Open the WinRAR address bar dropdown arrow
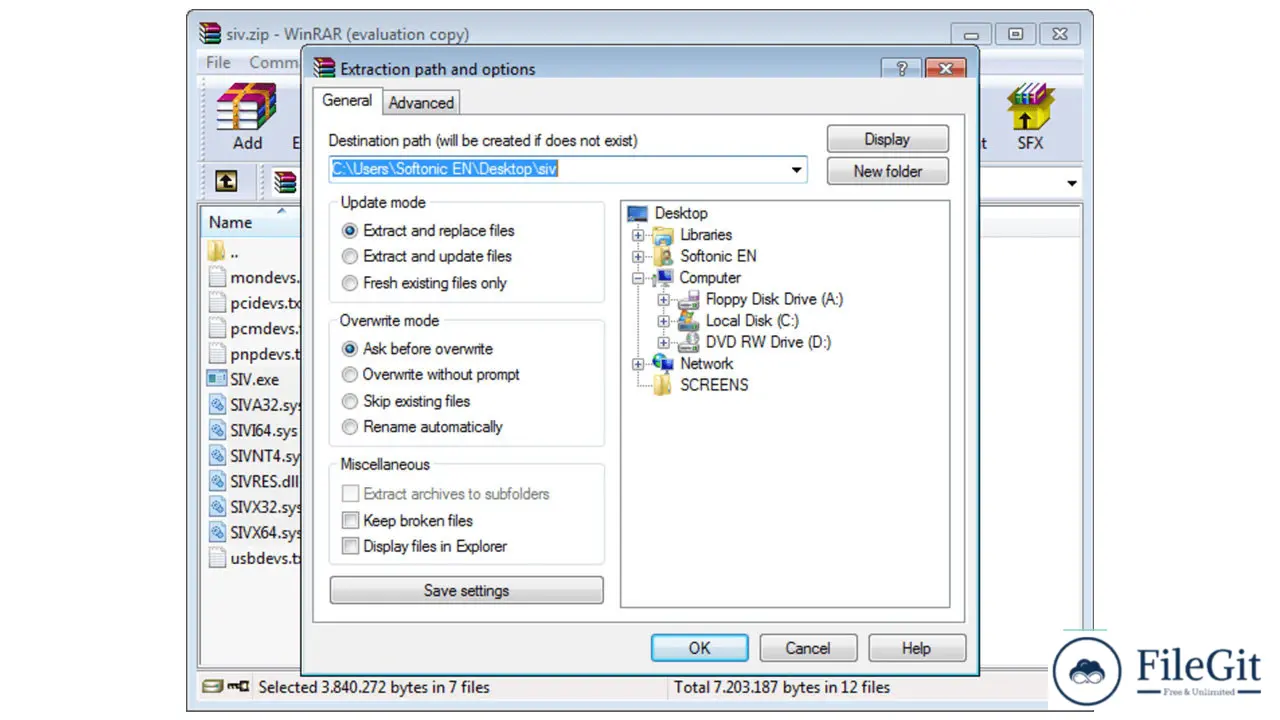1280x720 pixels. click(1072, 183)
